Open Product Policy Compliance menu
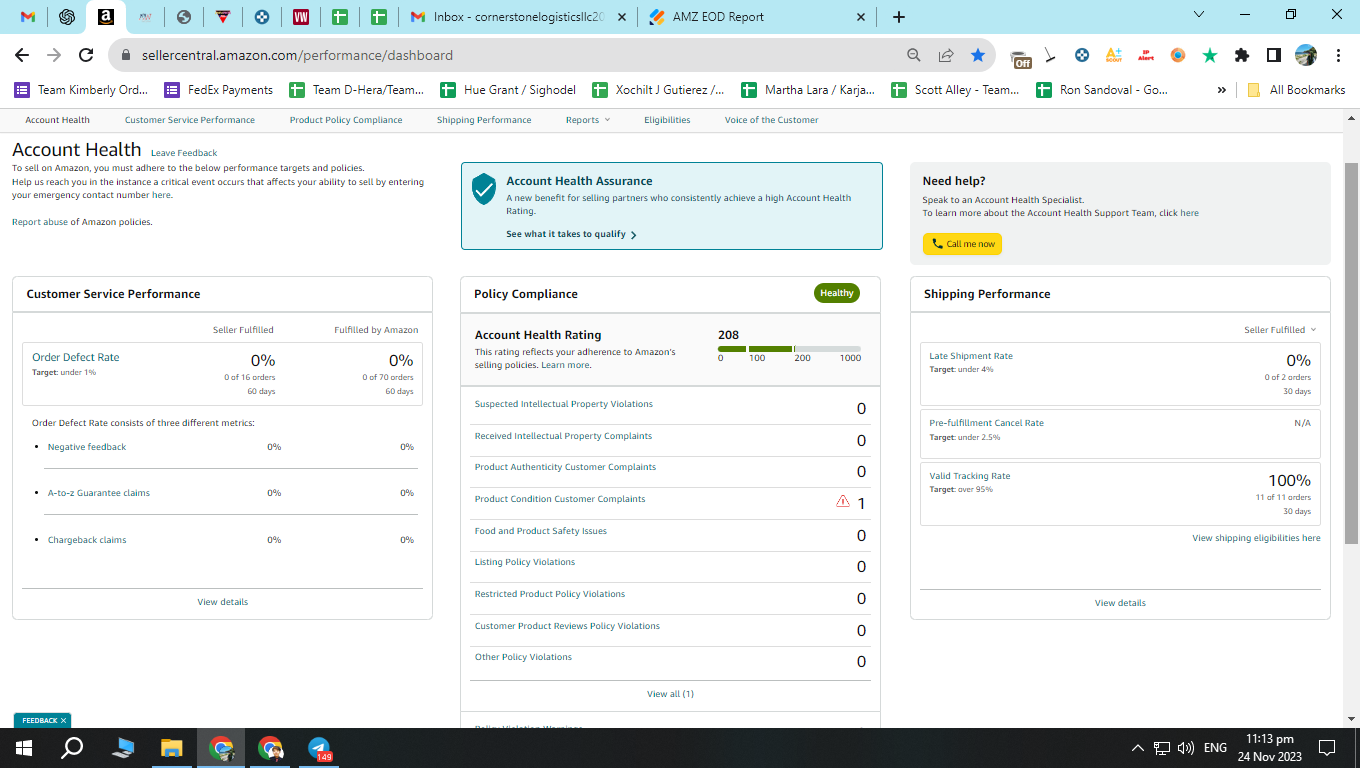1360x768 pixels. click(346, 120)
